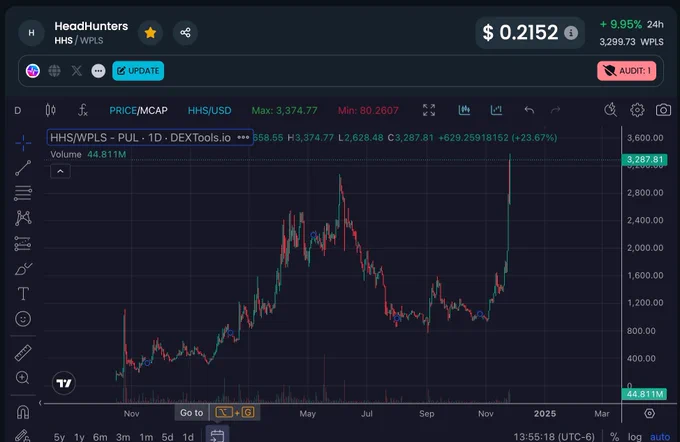Open the timezone 13:55:18 (UTC-6) menu
Viewport: 680px width, 442px height.
554,436
